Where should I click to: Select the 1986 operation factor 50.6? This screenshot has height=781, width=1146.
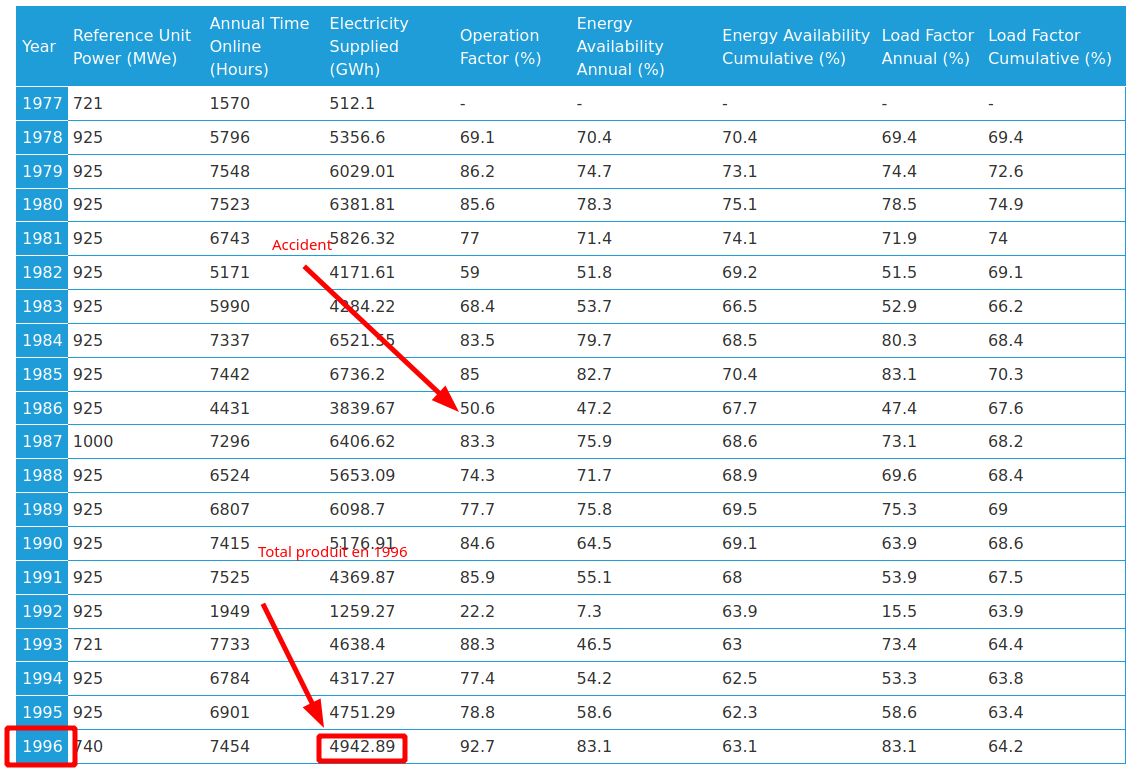[477, 408]
